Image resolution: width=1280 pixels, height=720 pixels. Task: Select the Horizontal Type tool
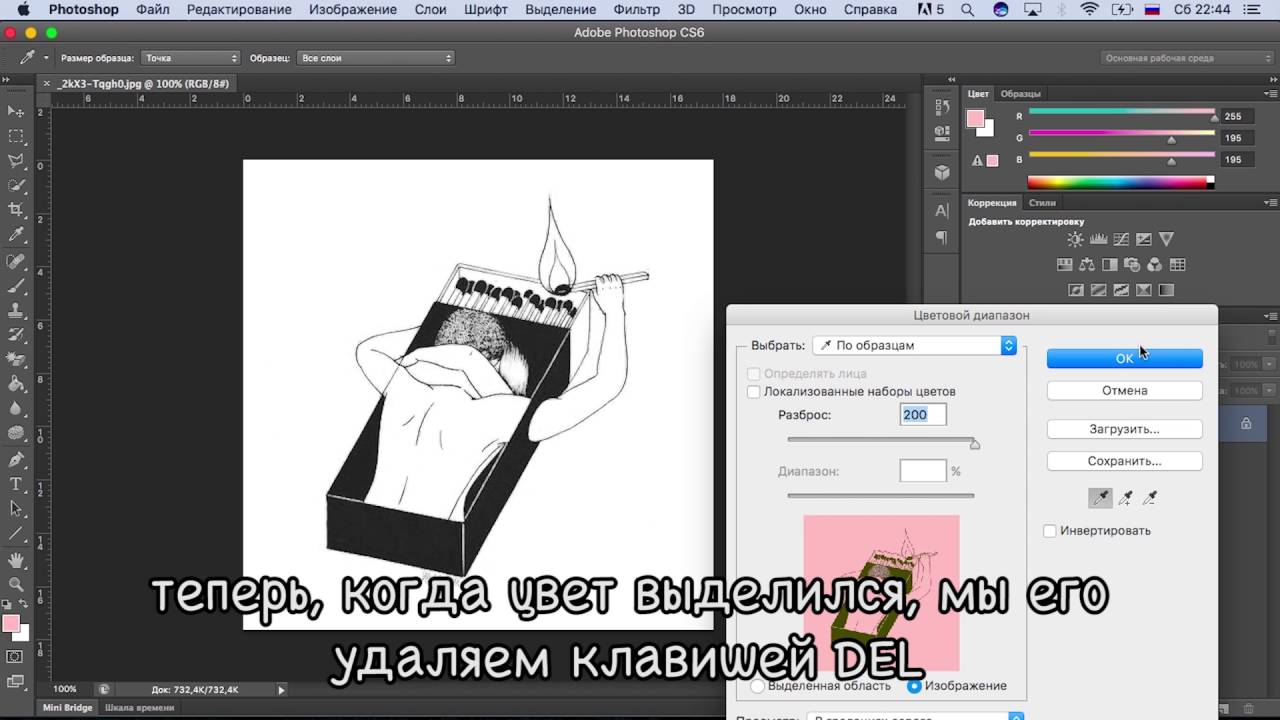[16, 484]
